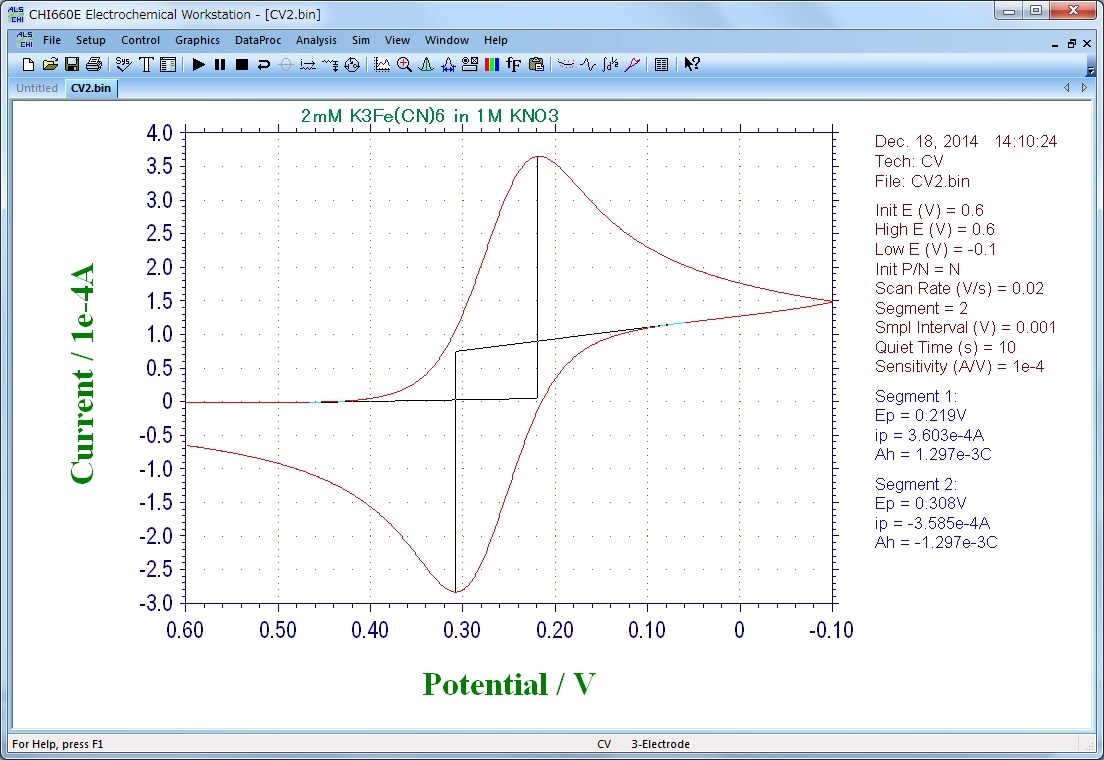Open the Setup menu
This screenshot has height=760, width=1104.
(x=90, y=41)
